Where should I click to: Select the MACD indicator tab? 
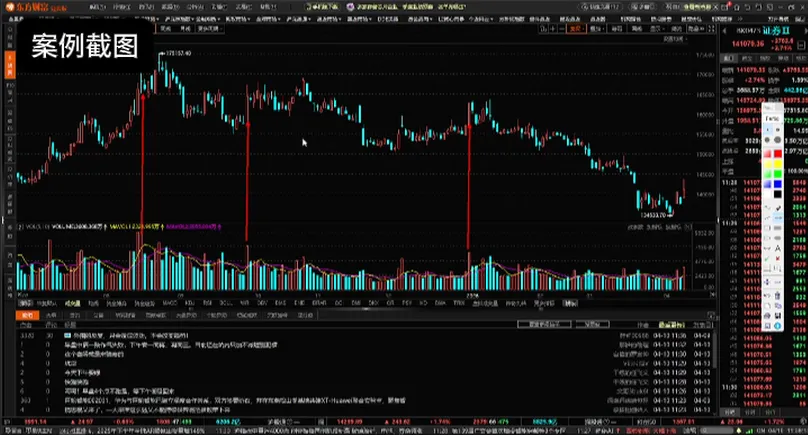pyautogui.click(x=170, y=304)
